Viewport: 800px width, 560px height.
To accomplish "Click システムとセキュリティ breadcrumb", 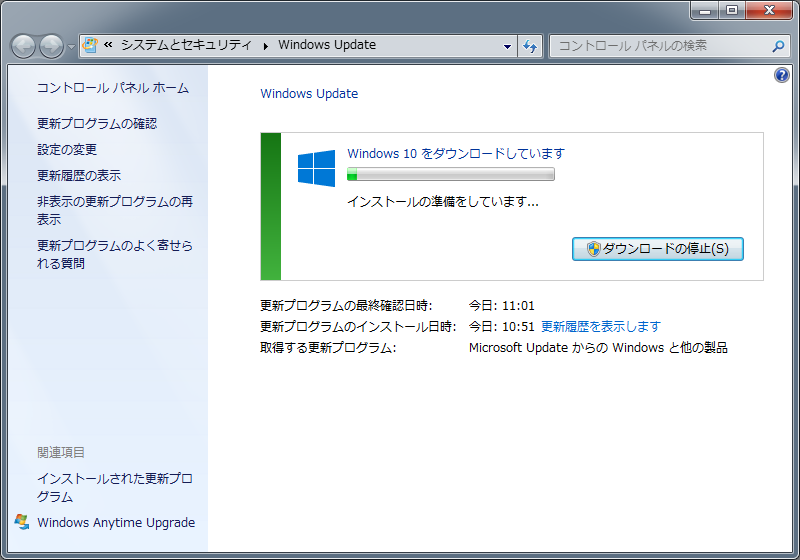I will click(186, 45).
